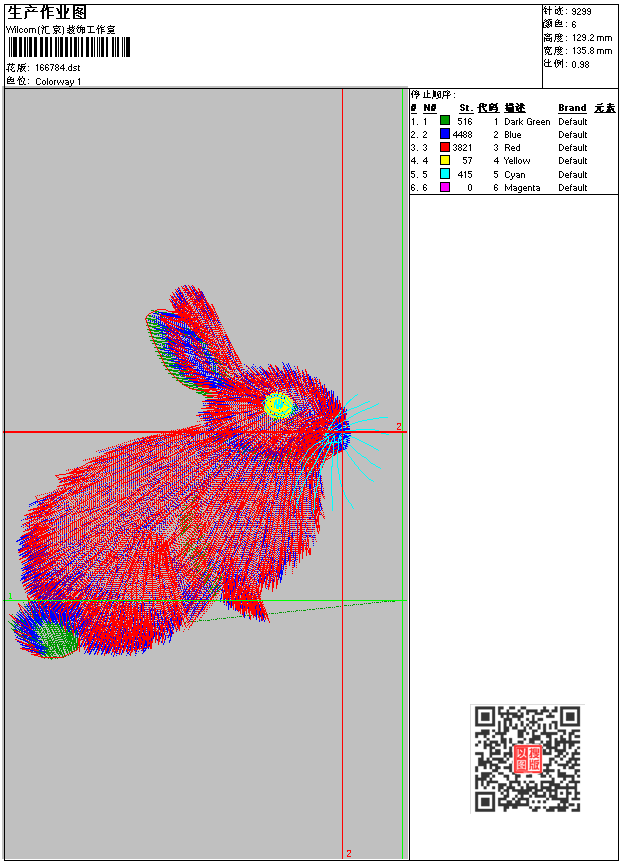Click the 'Brand' column header
Viewport: 620px width, 861px height.
[x=572, y=108]
